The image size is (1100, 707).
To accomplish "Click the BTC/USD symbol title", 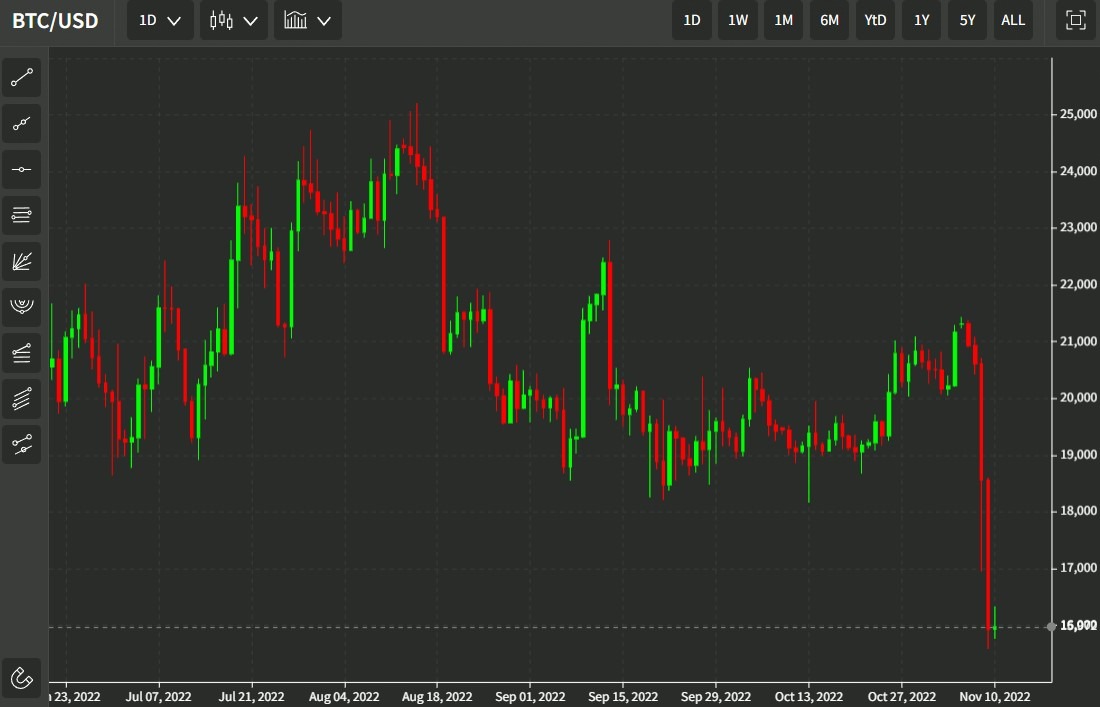I will click(55, 20).
